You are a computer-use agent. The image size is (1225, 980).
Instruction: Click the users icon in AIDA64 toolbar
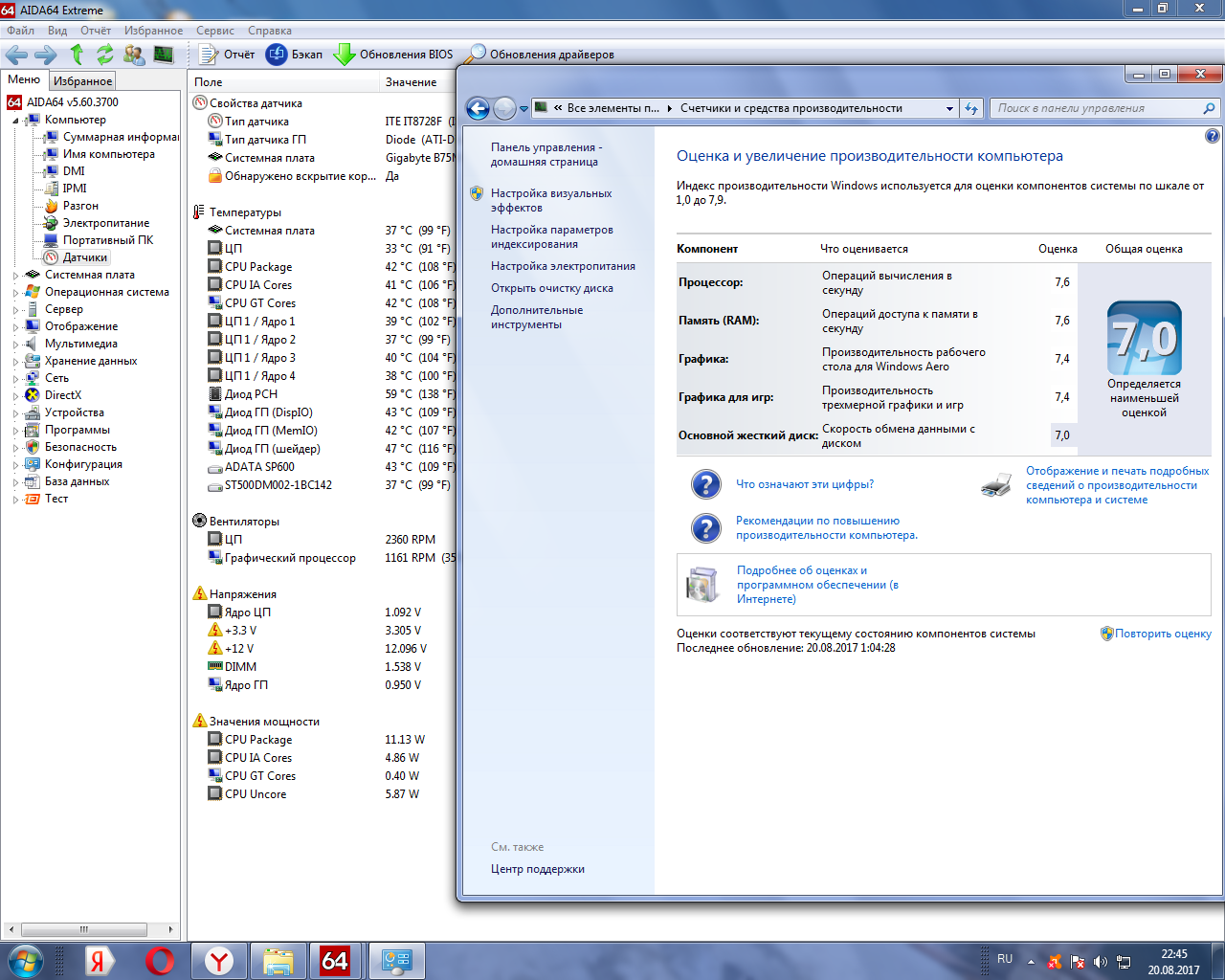point(134,55)
